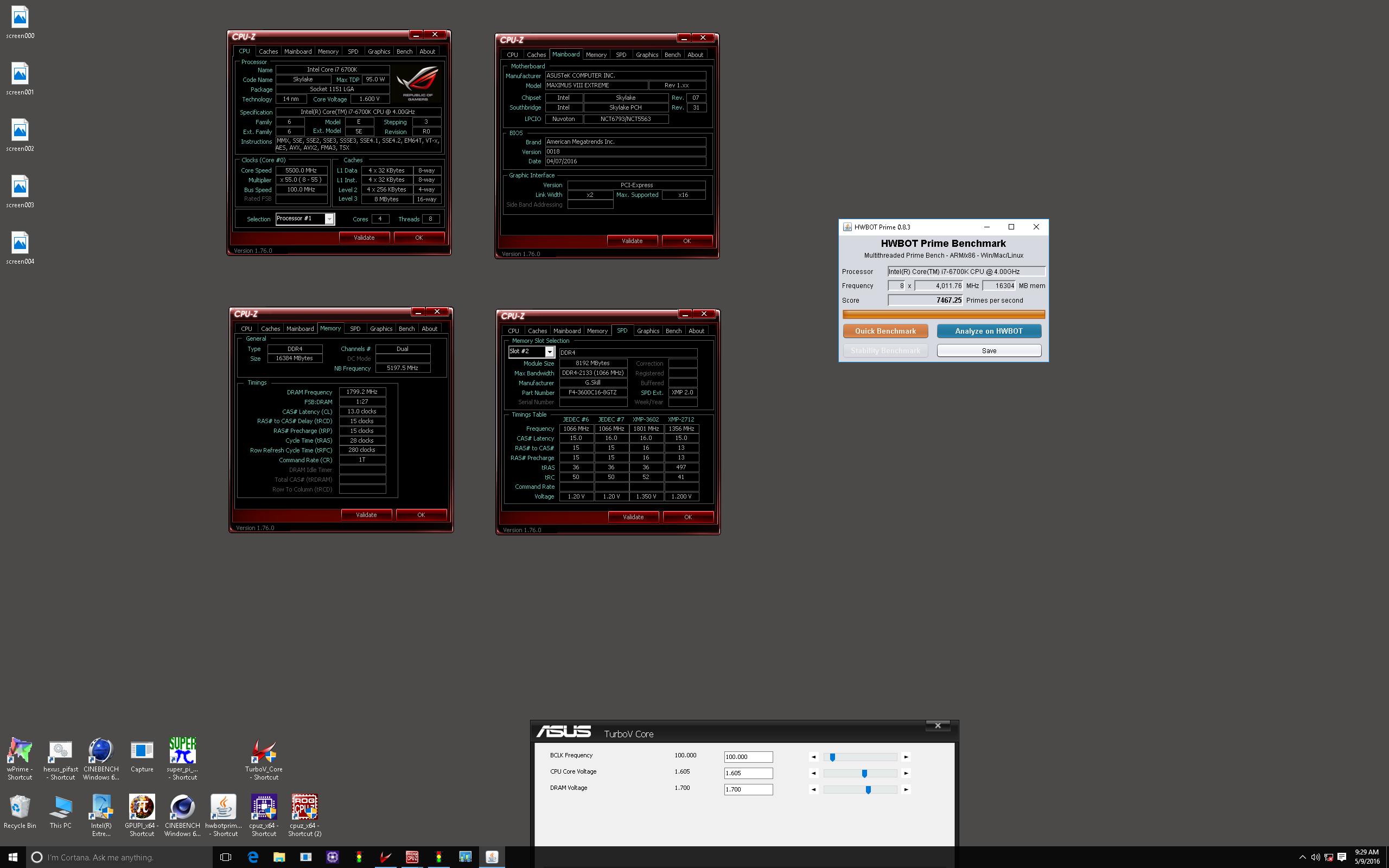Click the model field MAXIMUS VIII EXTREME
The image size is (1389, 868).
point(596,86)
